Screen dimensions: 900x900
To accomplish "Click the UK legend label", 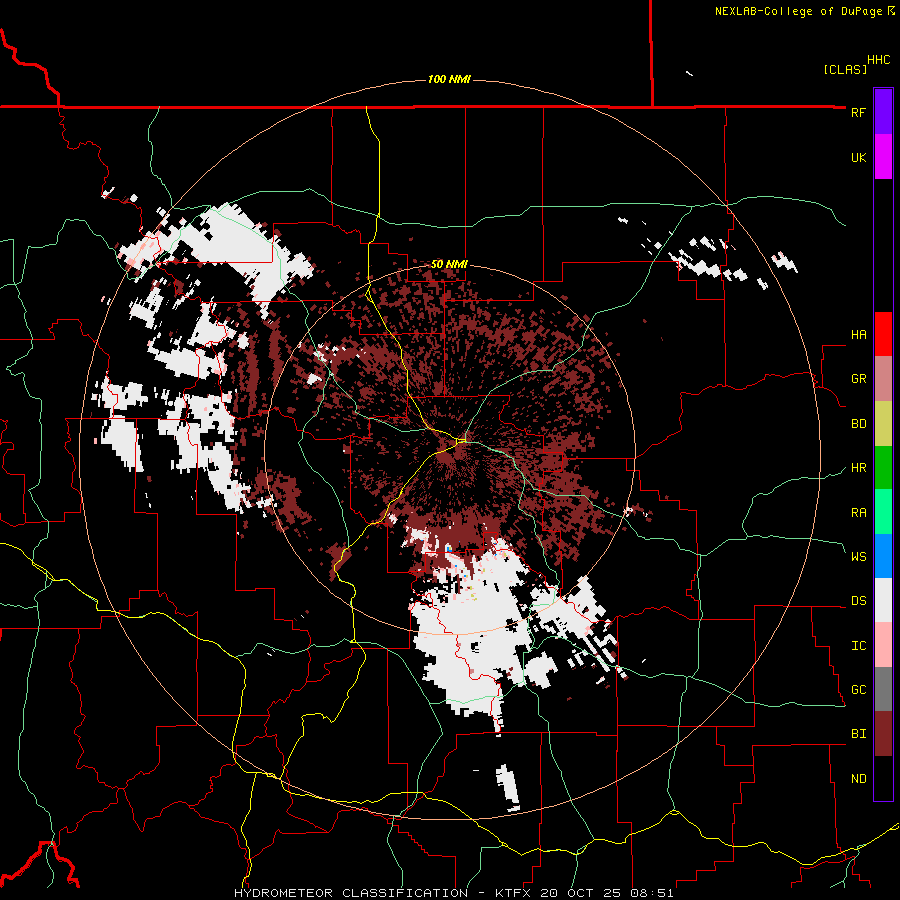I will click(858, 157).
